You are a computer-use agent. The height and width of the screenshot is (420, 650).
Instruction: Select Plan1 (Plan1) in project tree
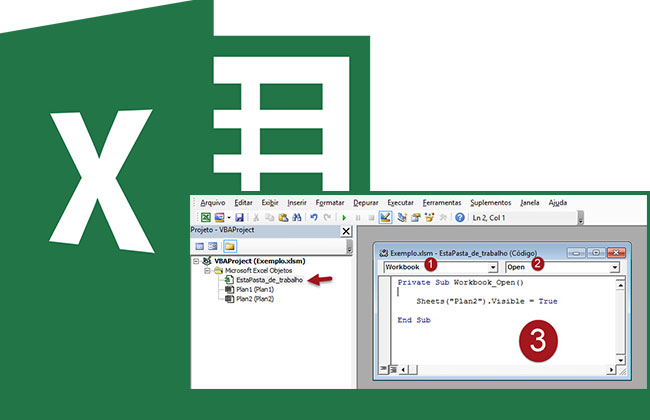tap(255, 289)
